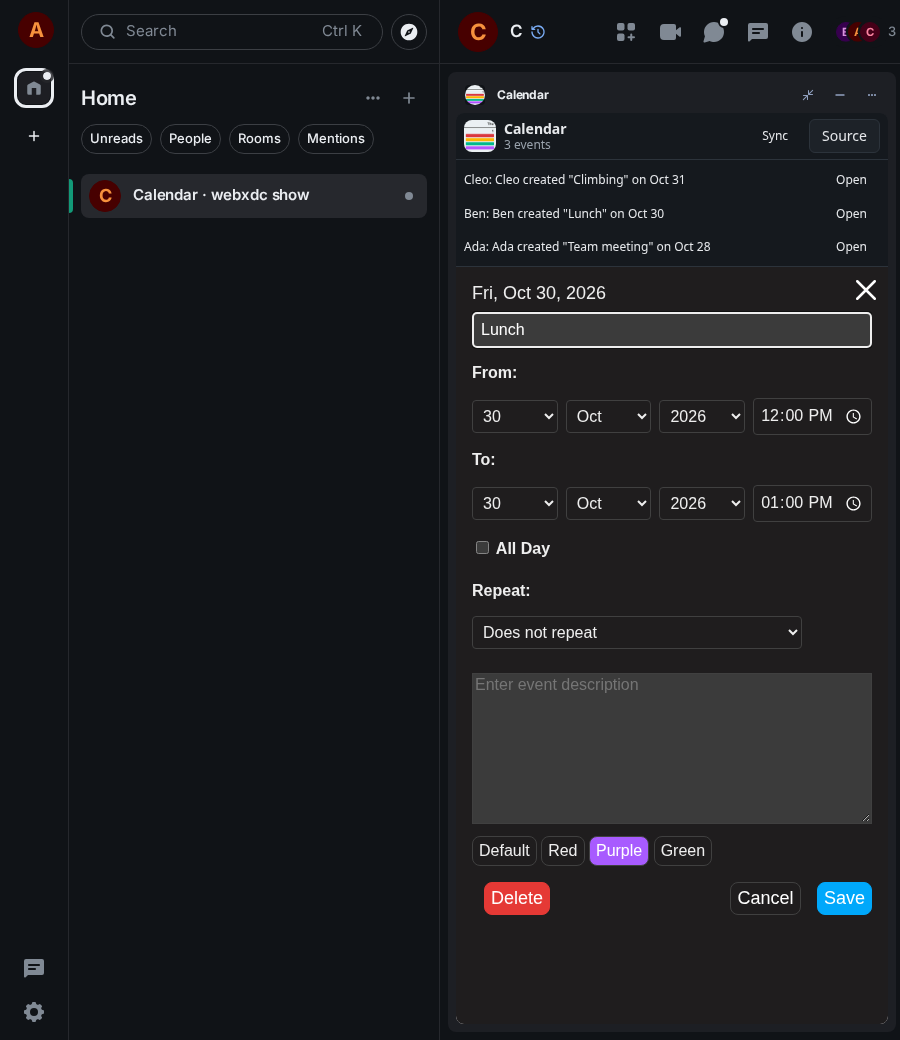The height and width of the screenshot is (1040, 900).
Task: Expand the From year dropdown
Action: coord(702,417)
